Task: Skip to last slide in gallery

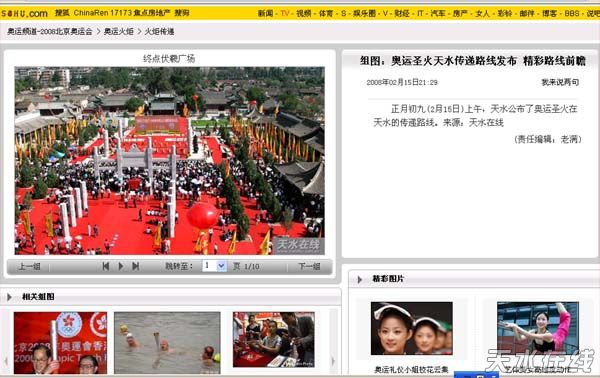Action: tap(135, 266)
